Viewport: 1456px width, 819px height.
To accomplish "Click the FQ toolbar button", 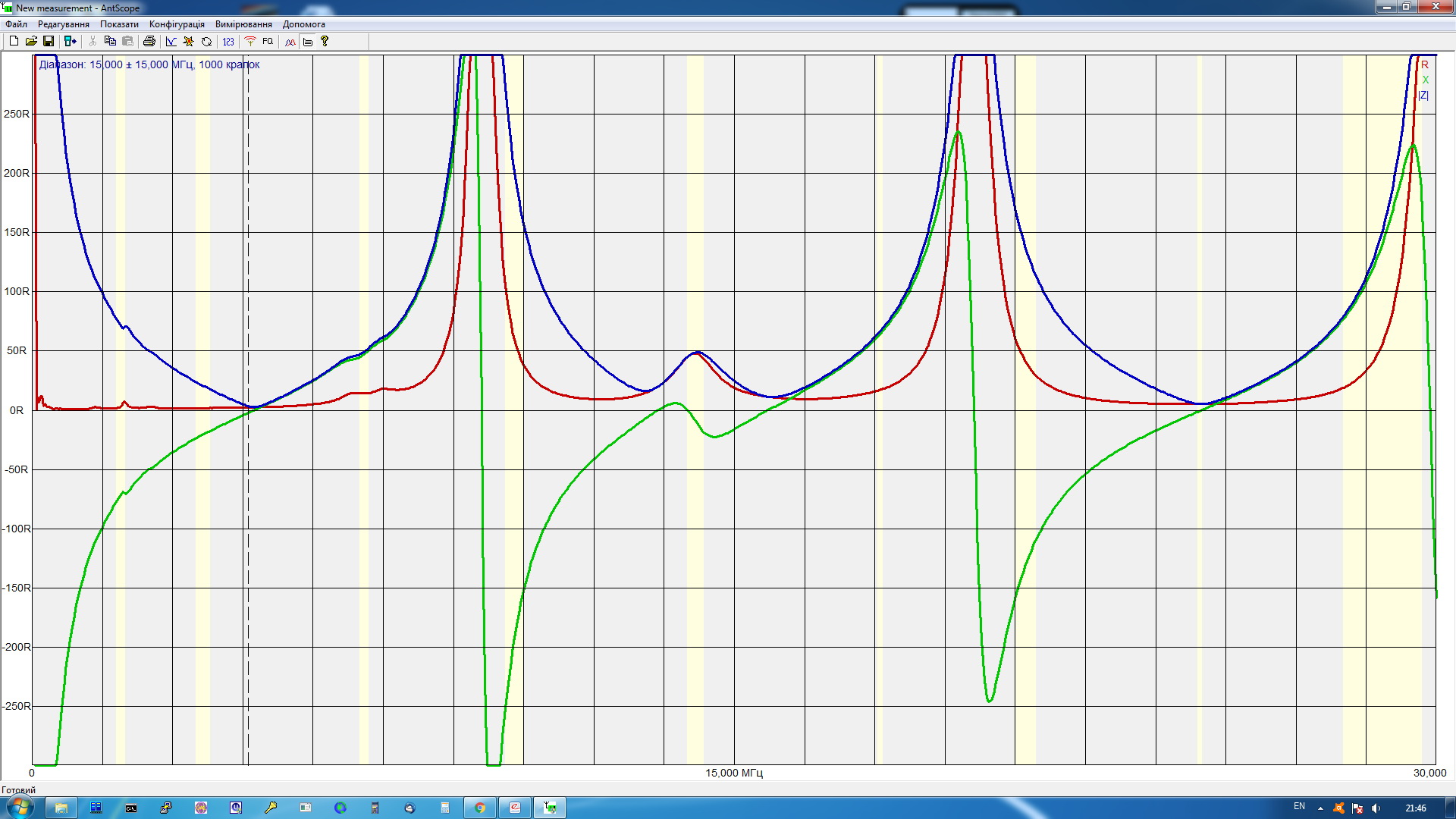I will (x=268, y=42).
